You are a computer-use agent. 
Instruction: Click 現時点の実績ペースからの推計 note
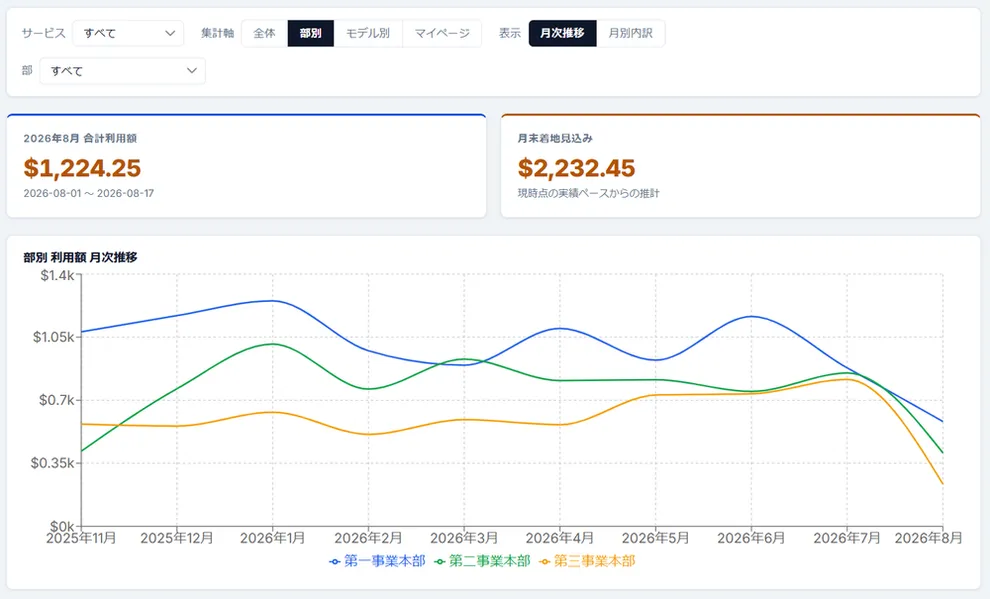(x=588, y=193)
